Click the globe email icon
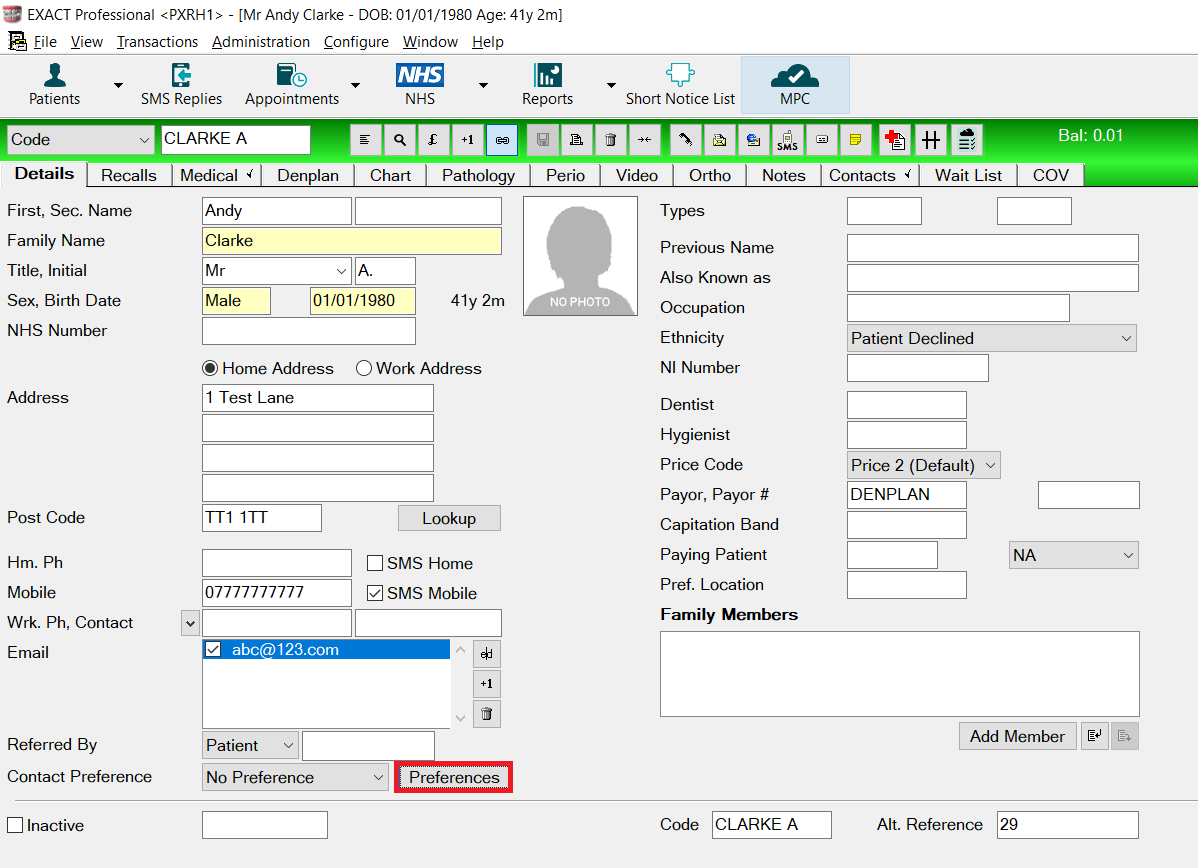 753,140
